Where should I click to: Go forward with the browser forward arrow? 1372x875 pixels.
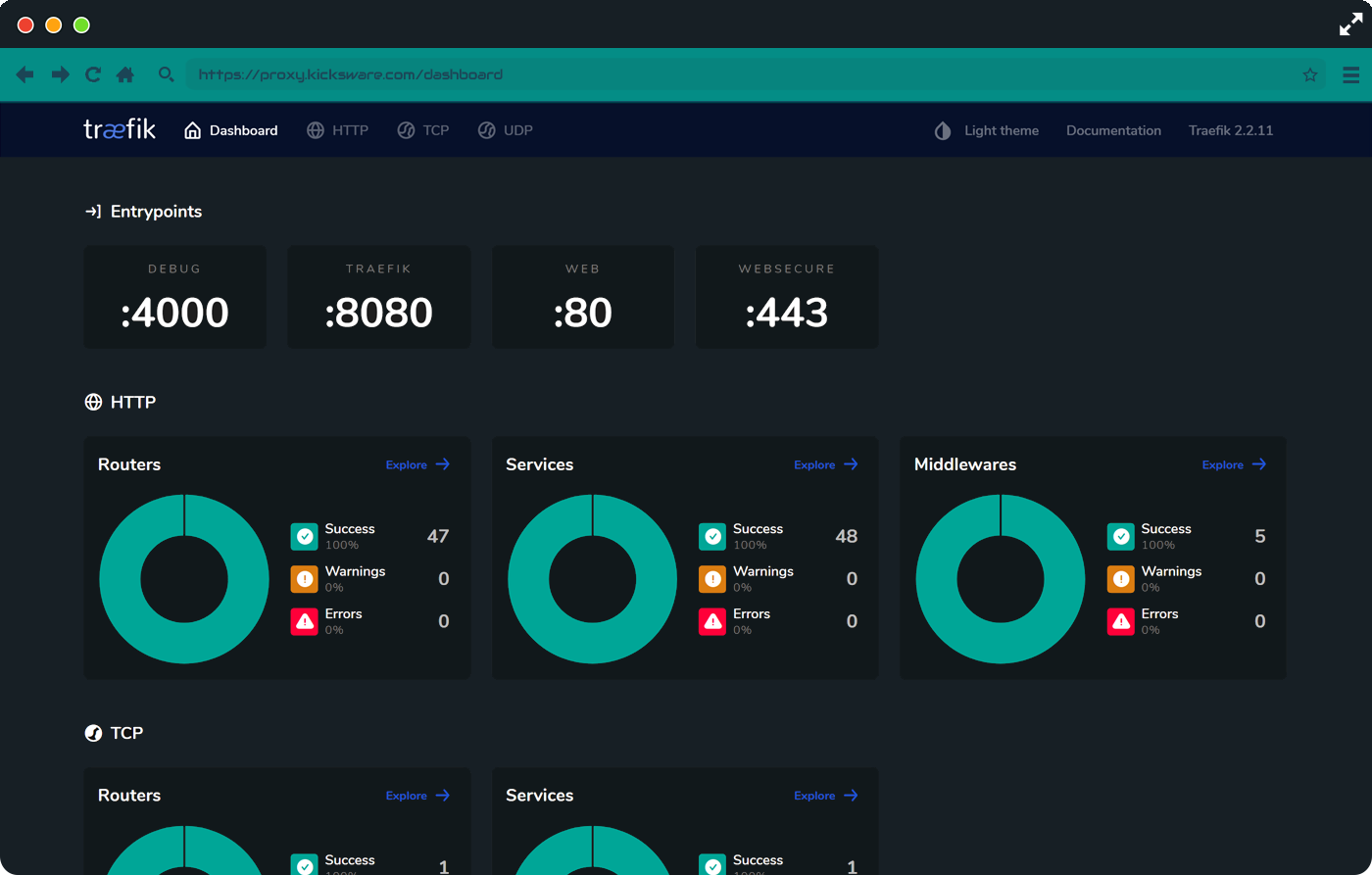point(61,74)
